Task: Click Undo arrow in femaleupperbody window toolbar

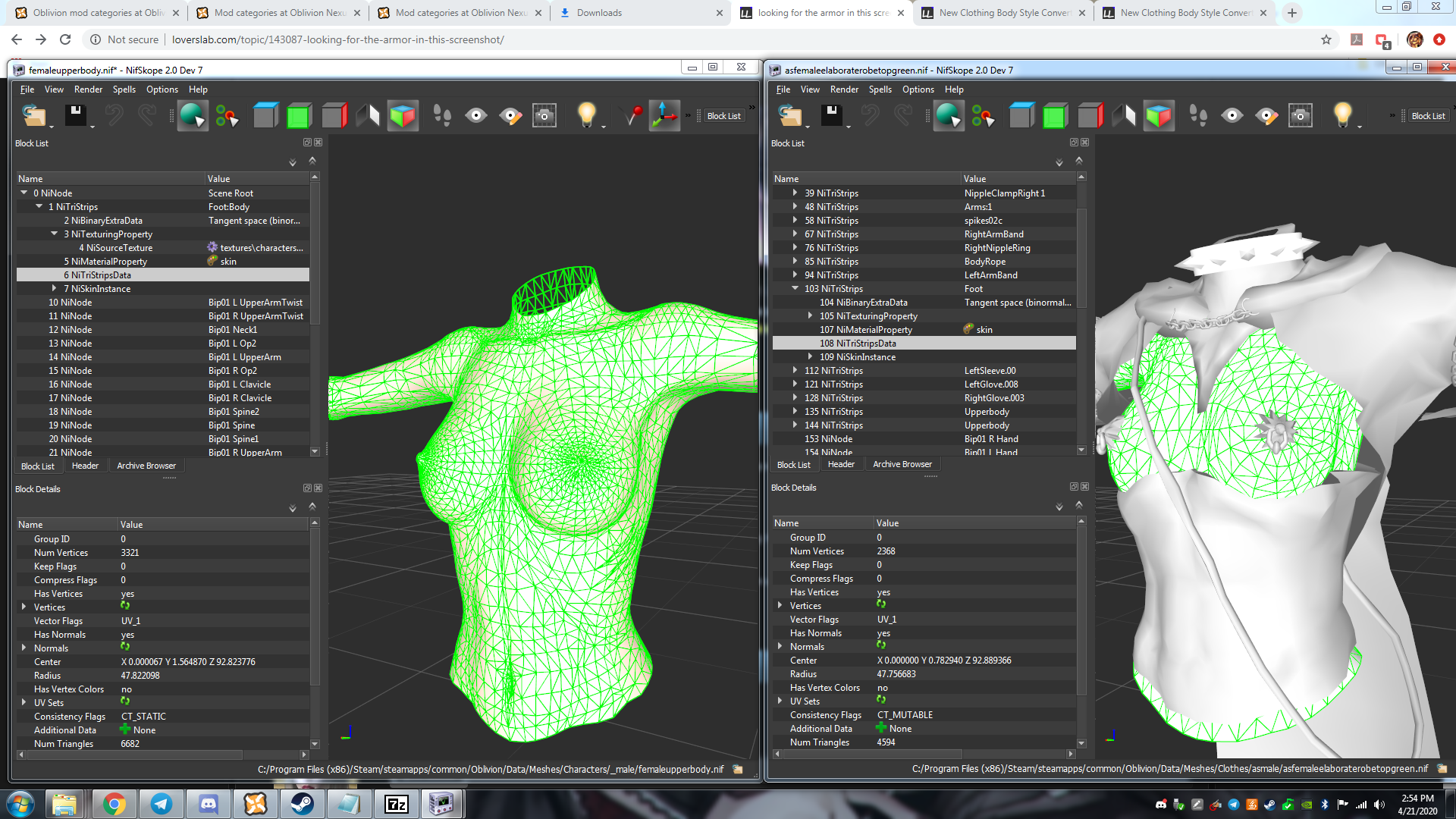Action: (115, 116)
